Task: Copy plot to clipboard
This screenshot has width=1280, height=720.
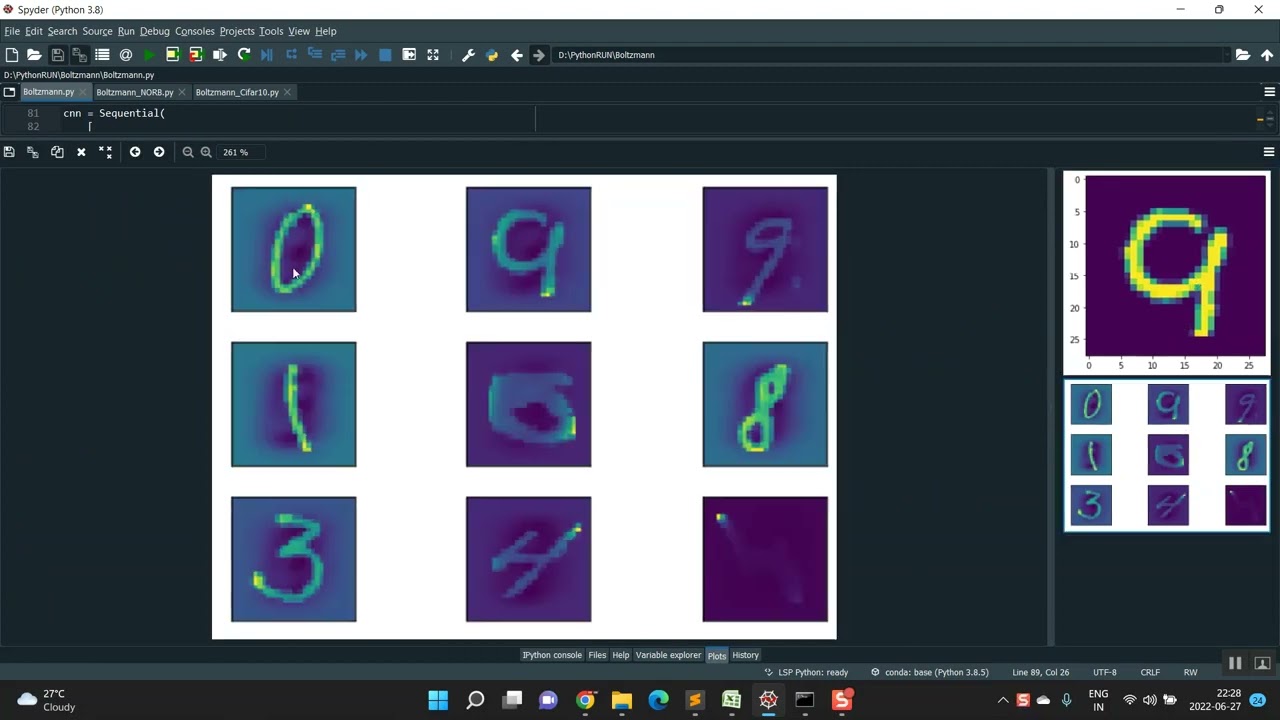Action: pyautogui.click(x=57, y=152)
